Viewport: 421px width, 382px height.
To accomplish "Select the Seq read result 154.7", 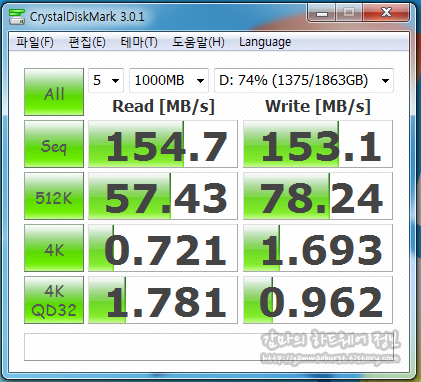I will 163,144.
